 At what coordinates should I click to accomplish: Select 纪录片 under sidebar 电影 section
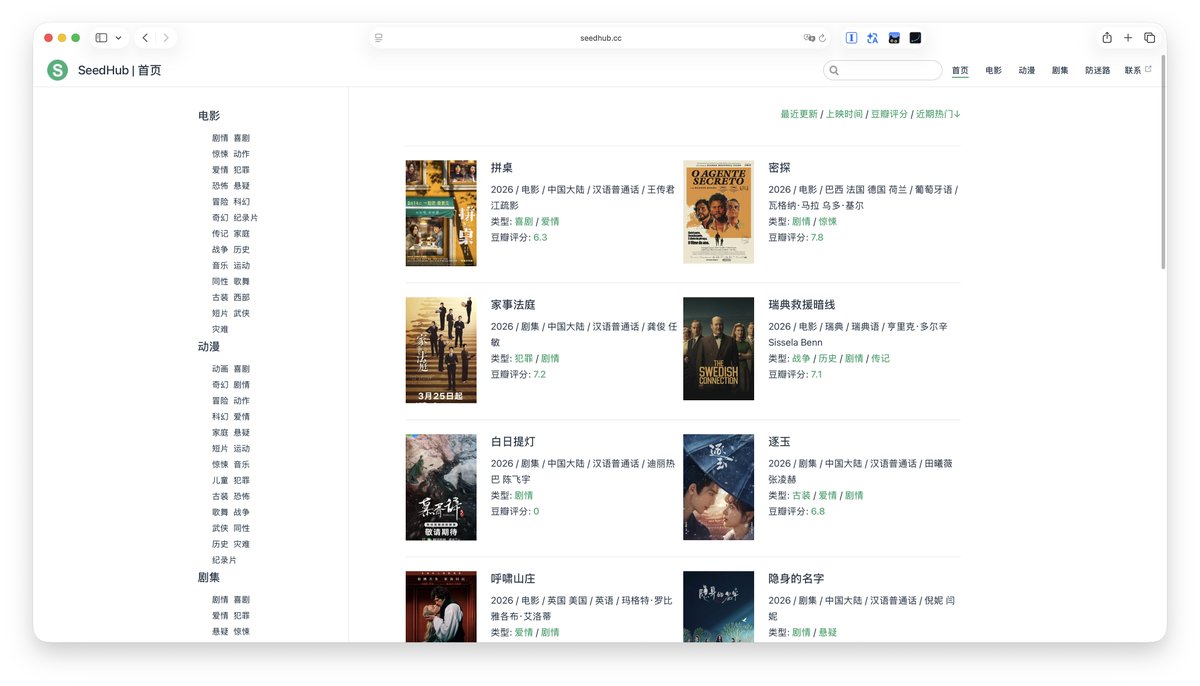coord(246,217)
